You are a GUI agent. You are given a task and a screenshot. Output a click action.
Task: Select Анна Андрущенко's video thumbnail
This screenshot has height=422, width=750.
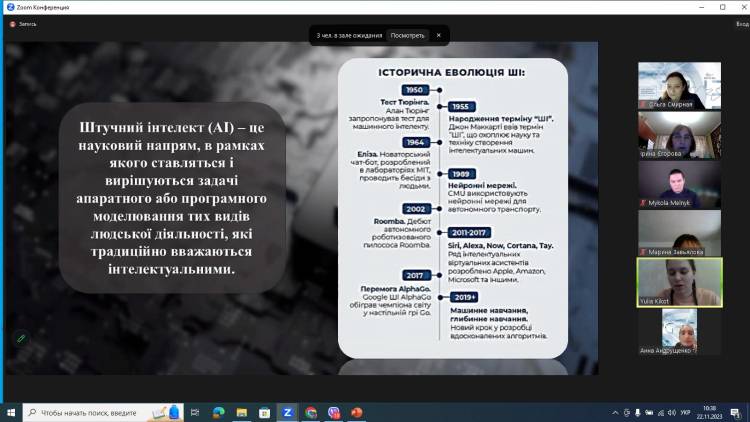[679, 331]
